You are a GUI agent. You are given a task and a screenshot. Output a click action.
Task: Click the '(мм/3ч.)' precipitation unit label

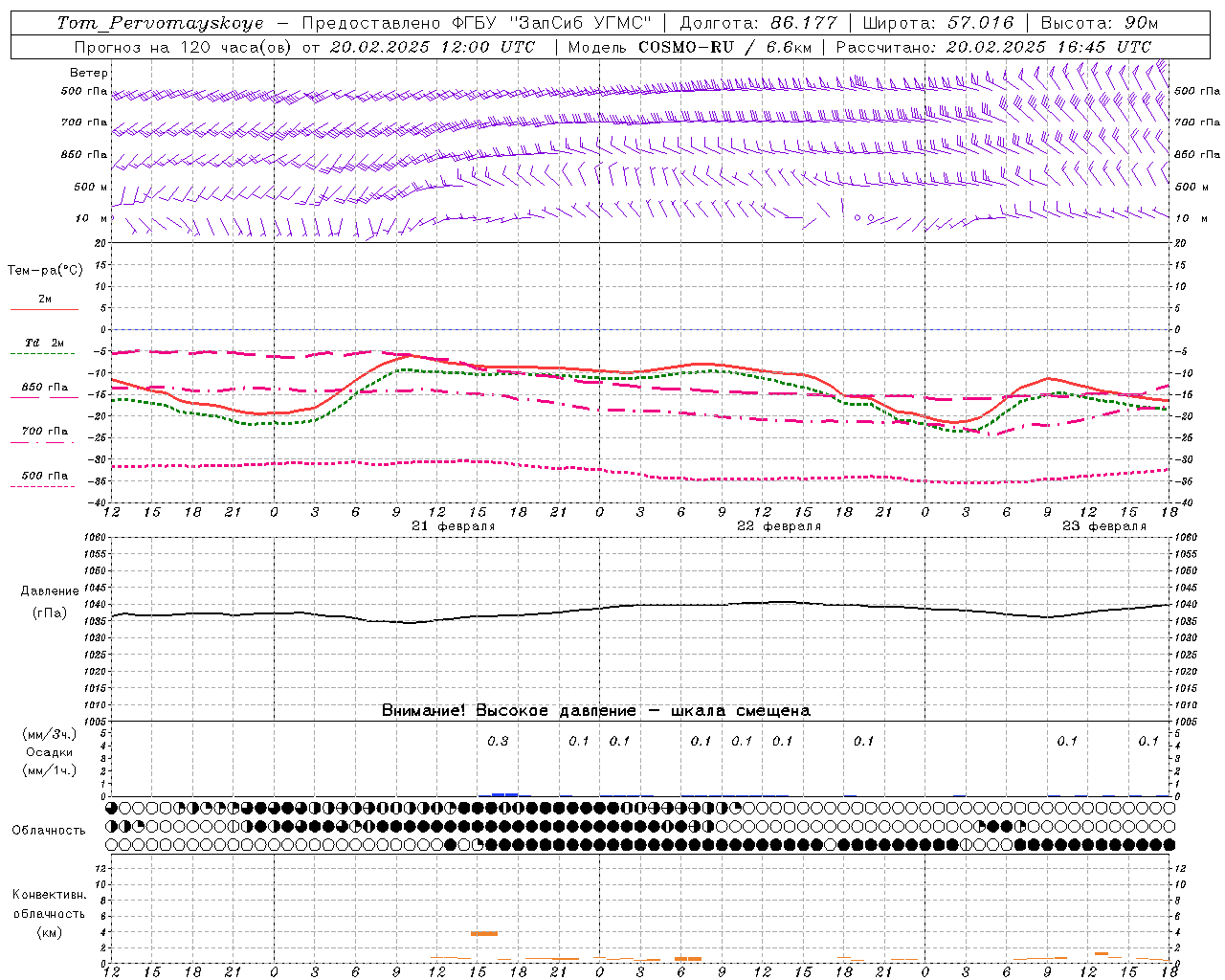pyautogui.click(x=50, y=735)
